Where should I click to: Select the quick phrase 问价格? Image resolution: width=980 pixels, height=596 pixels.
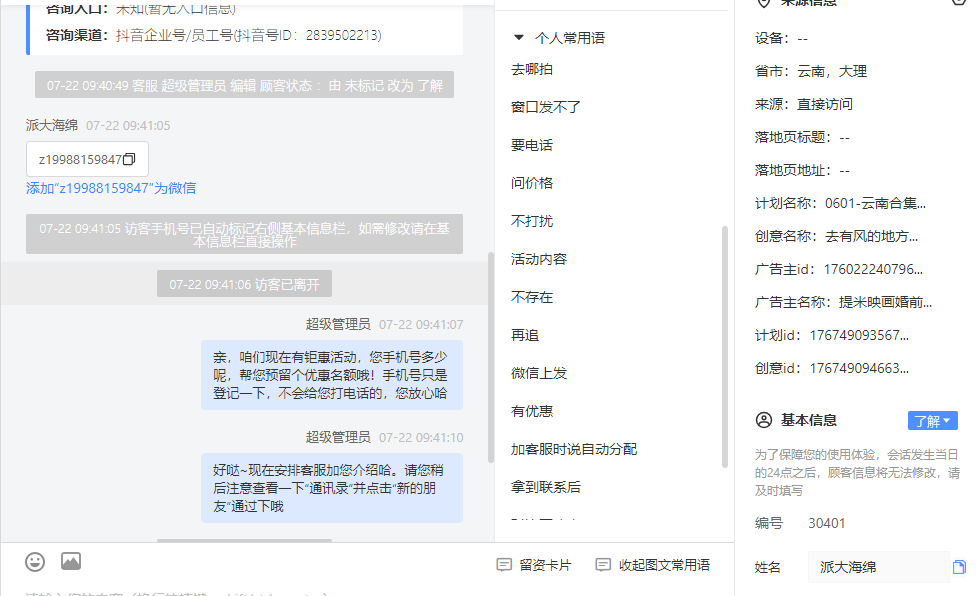pos(532,183)
